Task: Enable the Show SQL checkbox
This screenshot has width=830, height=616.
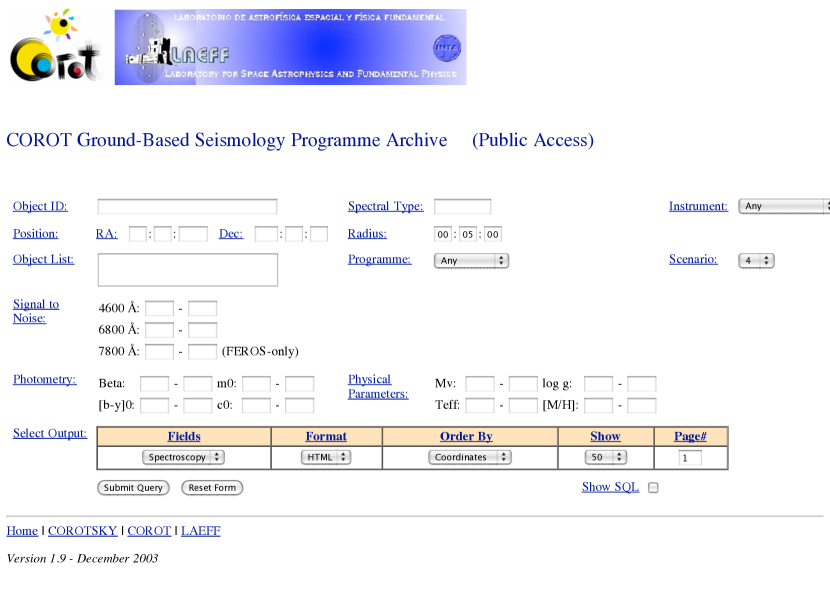Action: (653, 488)
